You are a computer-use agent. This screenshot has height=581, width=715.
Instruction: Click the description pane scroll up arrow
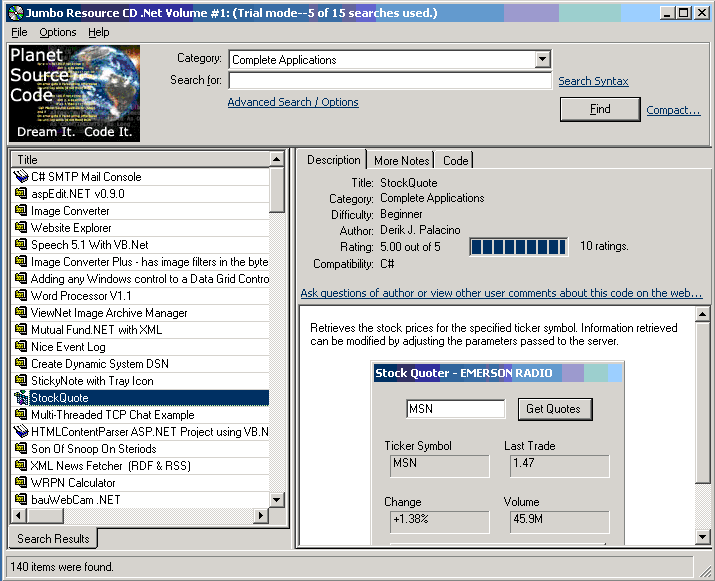[702, 314]
